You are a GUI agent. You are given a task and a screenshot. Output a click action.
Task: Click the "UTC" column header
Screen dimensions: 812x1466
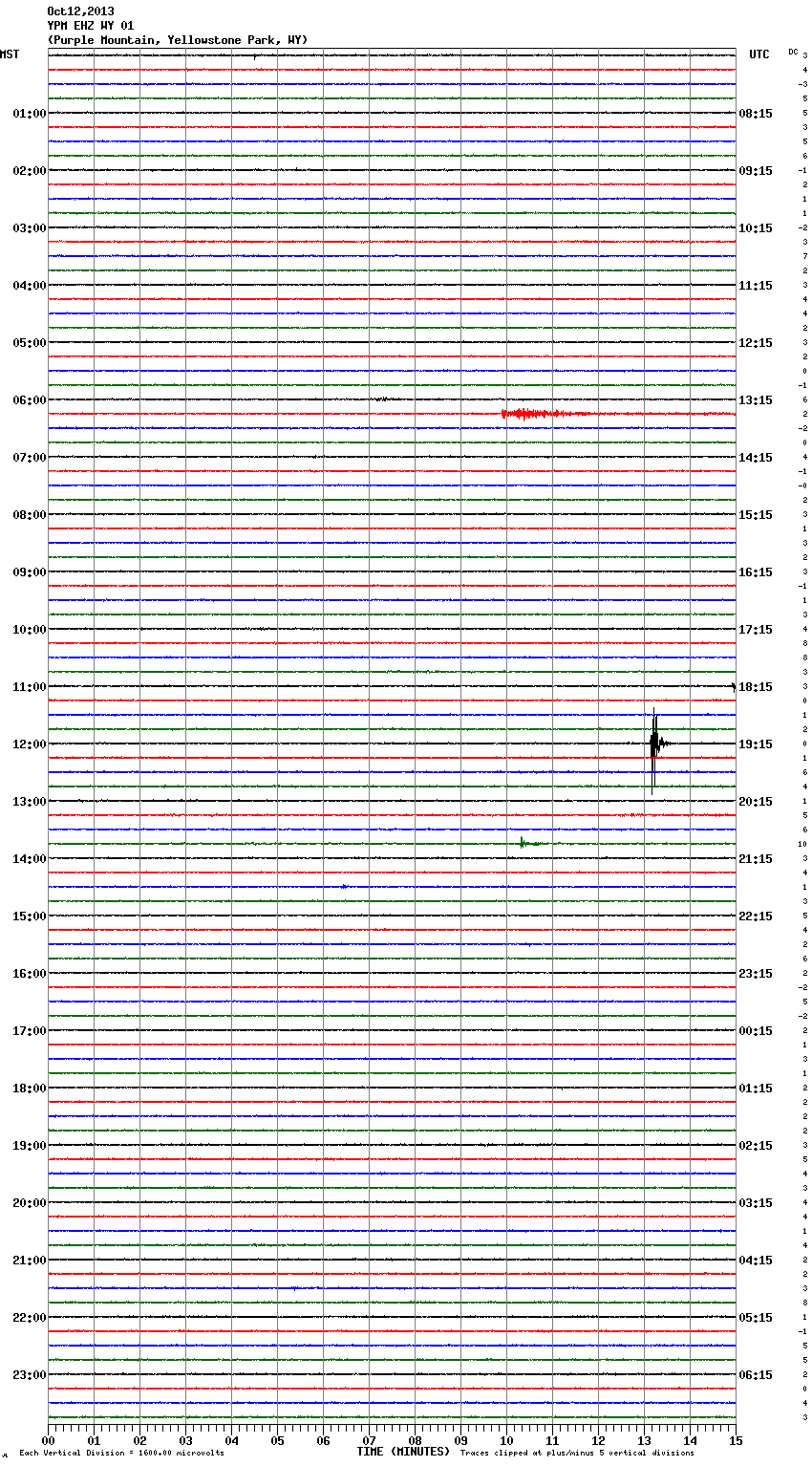pos(759,54)
